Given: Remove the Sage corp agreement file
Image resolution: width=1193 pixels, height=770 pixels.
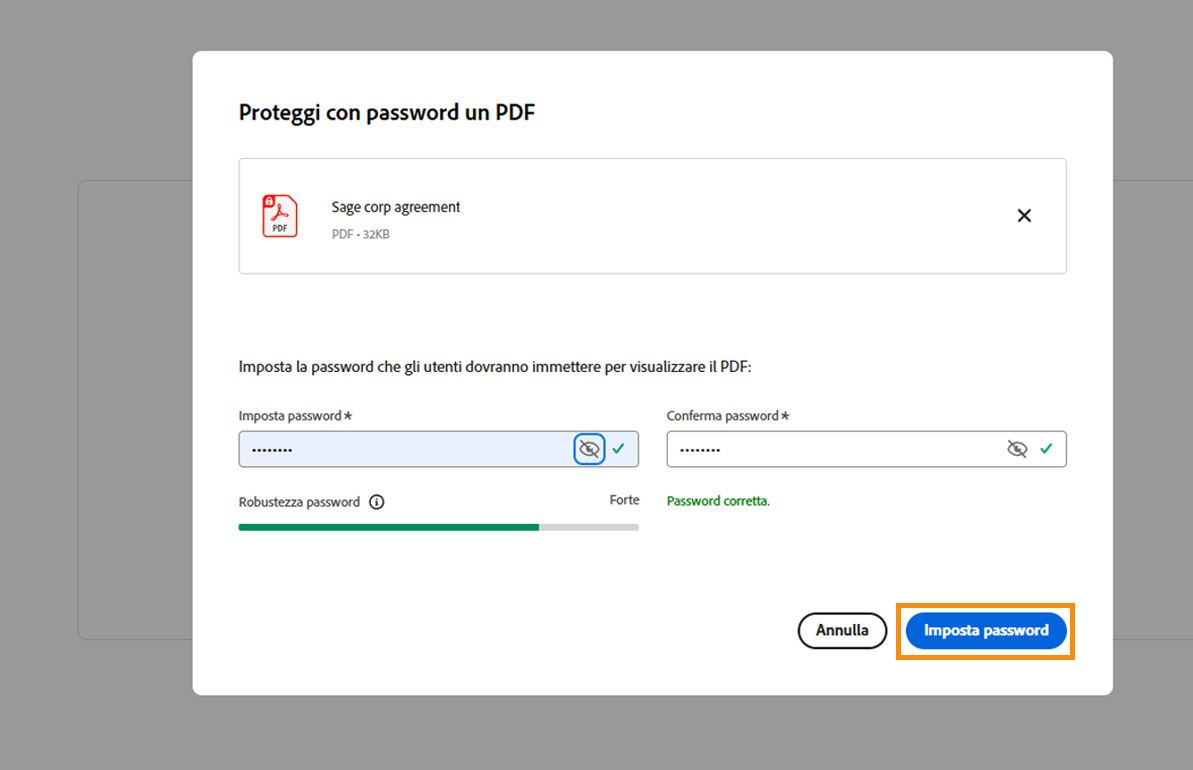Looking at the screenshot, I should [1024, 215].
